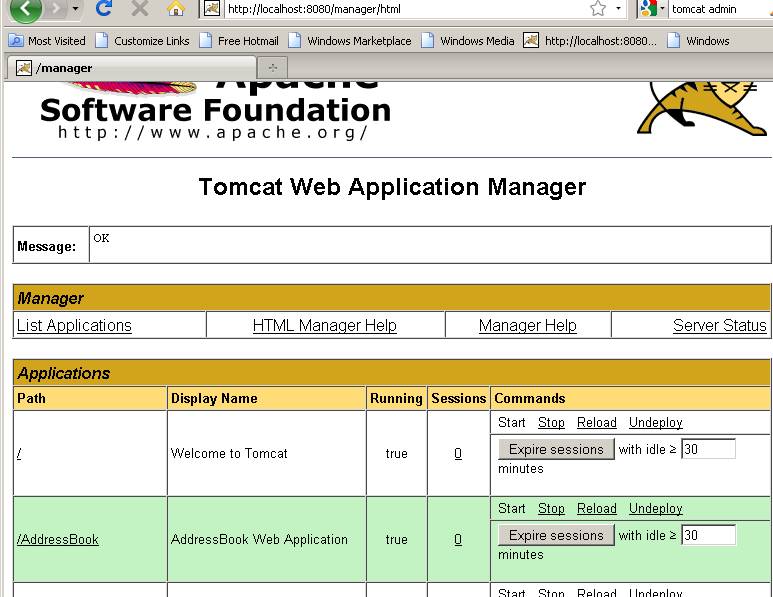Click the search box containing 'tomcat admin'

[716, 9]
